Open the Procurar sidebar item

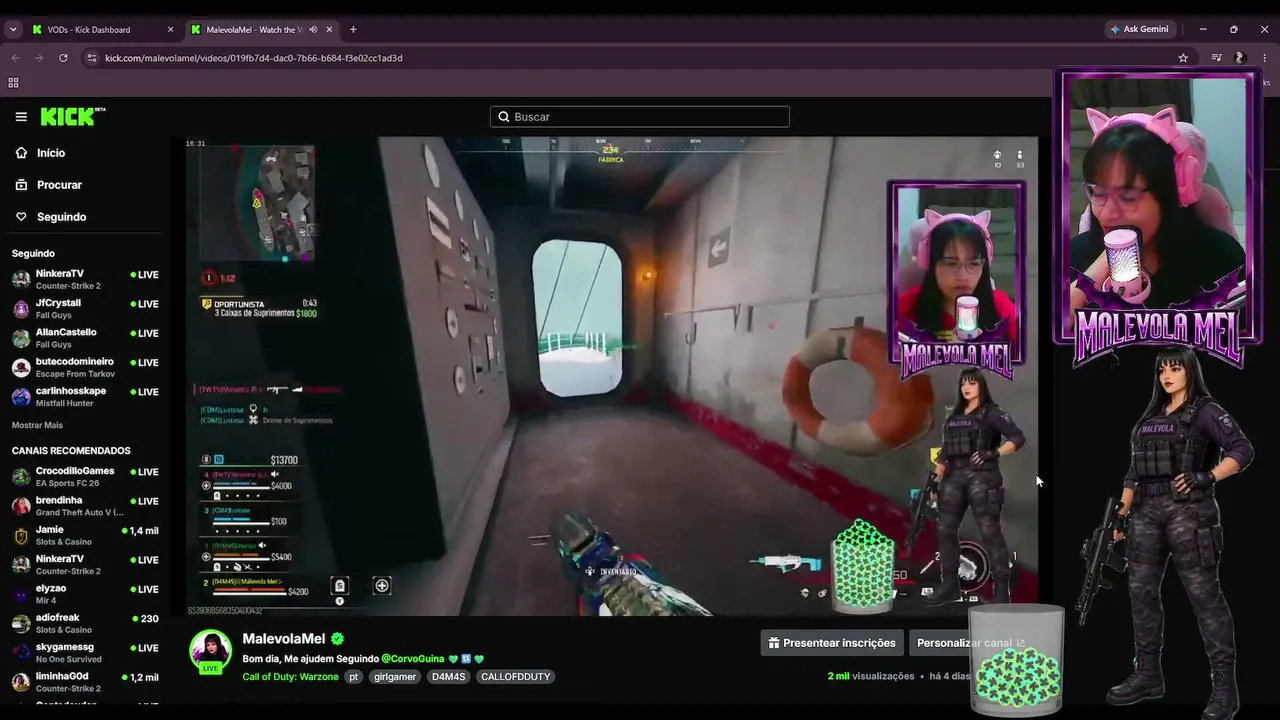(x=59, y=185)
